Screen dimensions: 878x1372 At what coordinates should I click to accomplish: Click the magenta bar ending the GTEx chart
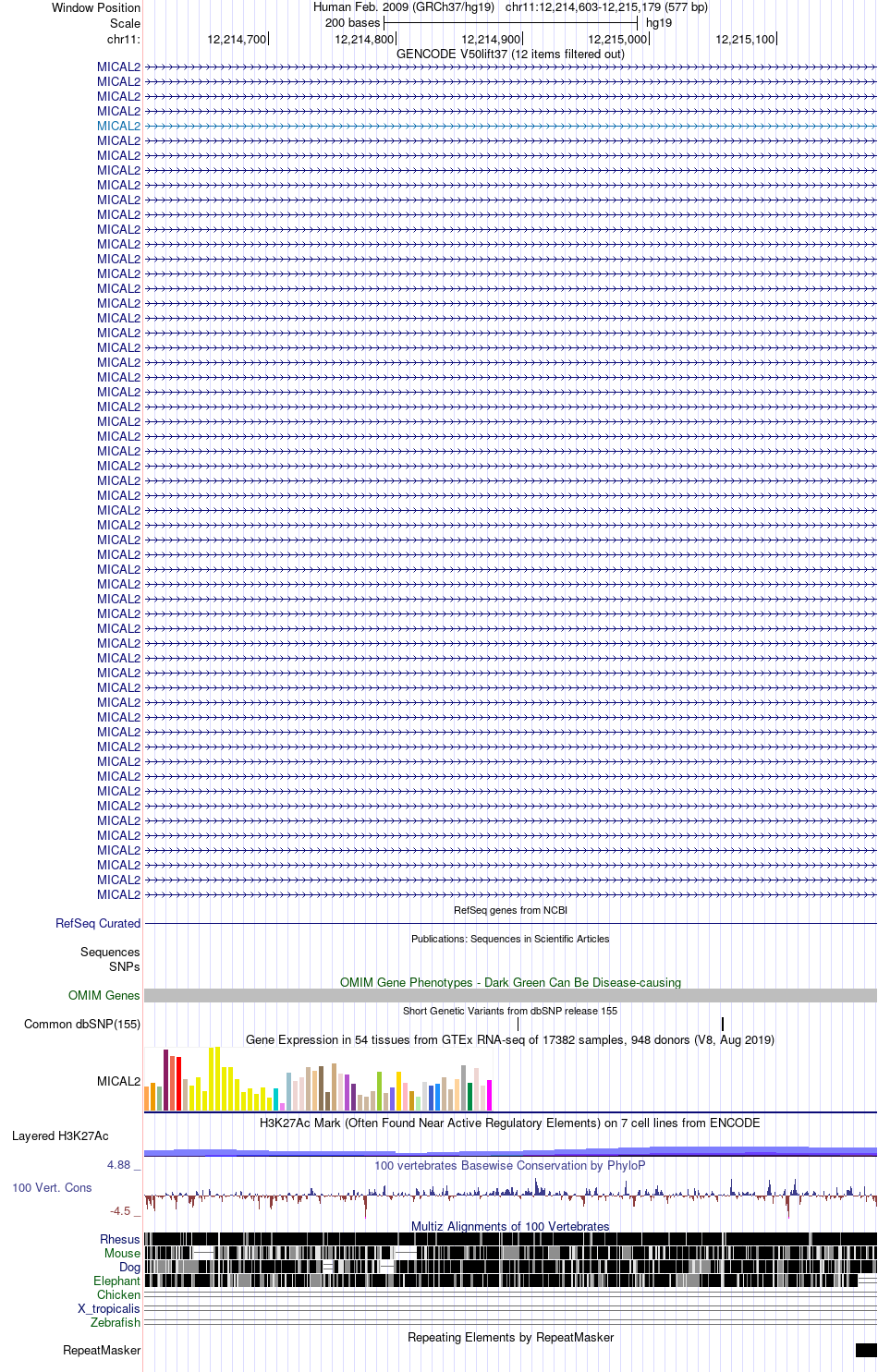pyautogui.click(x=490, y=1095)
